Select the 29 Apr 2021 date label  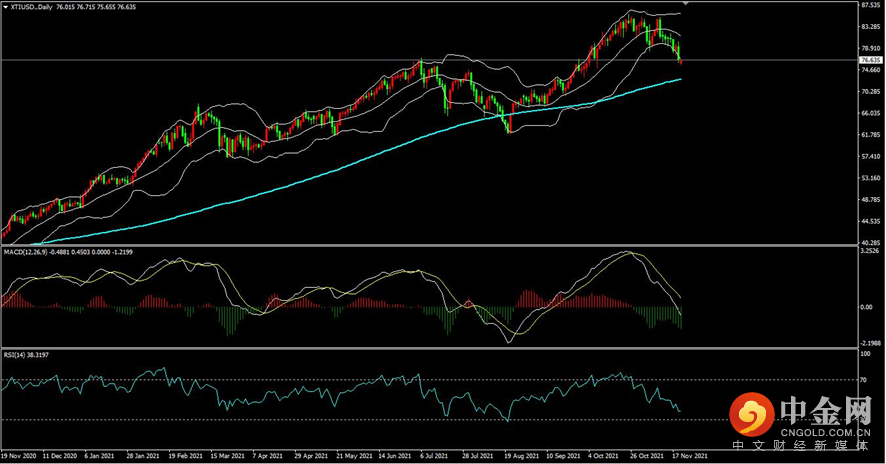[x=311, y=456]
